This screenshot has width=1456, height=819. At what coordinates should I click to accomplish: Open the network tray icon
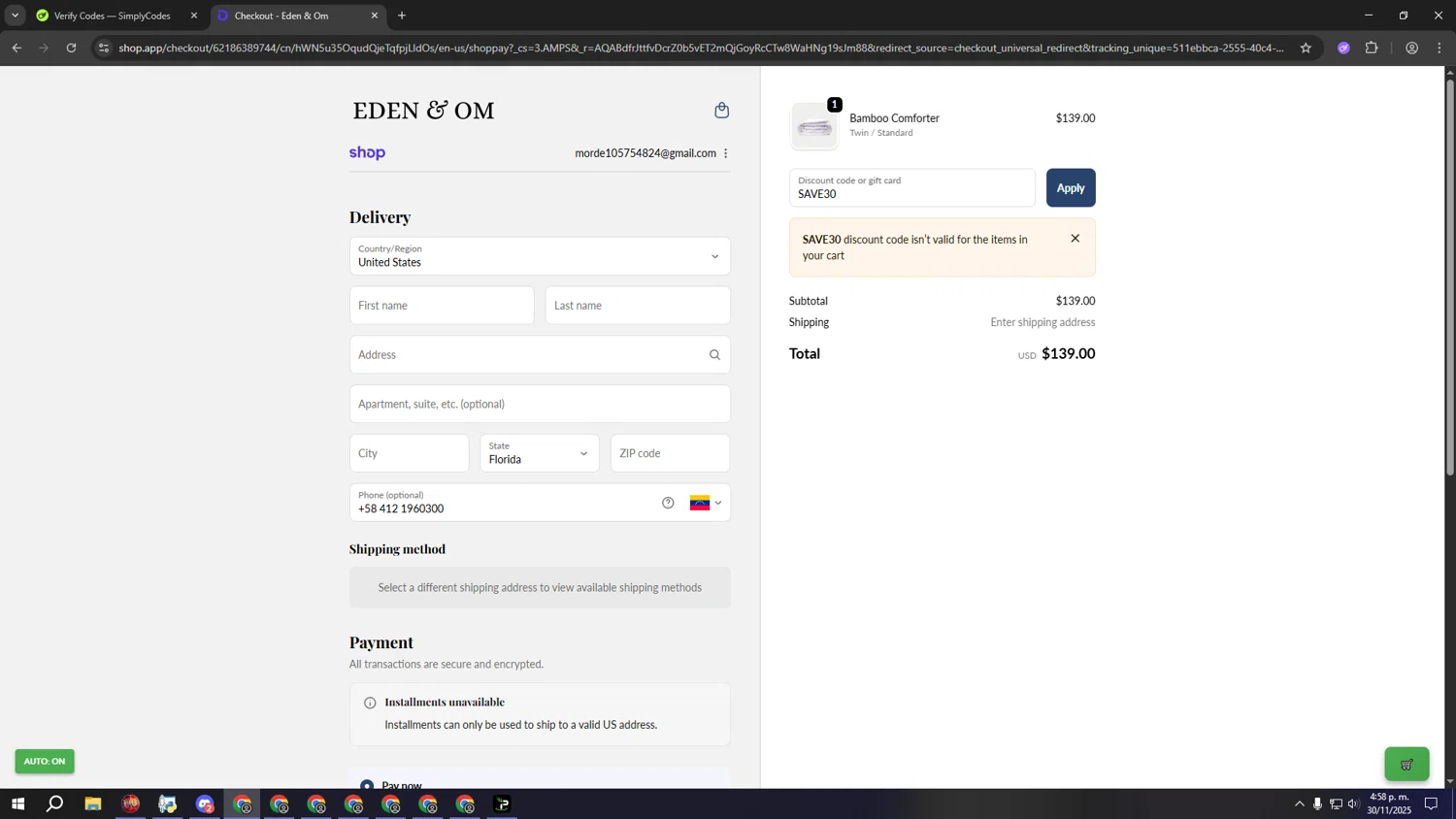click(1336, 803)
